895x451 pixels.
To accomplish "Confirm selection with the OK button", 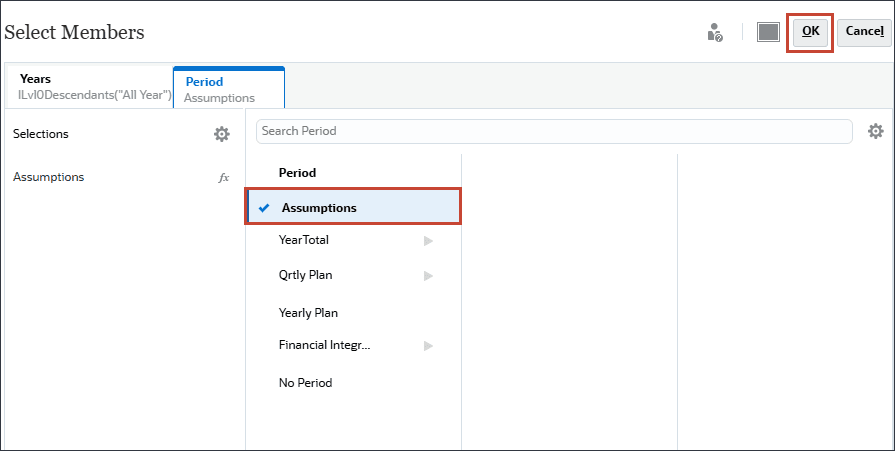I will pyautogui.click(x=810, y=31).
